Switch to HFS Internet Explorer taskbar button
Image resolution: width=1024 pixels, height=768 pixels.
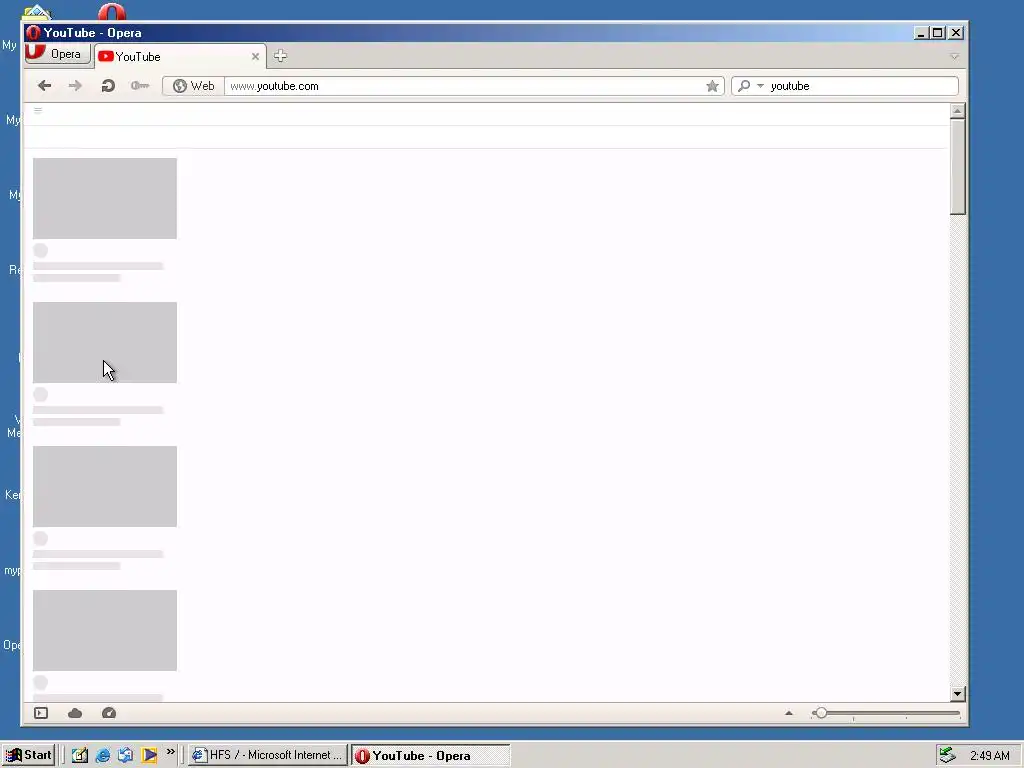click(268, 755)
